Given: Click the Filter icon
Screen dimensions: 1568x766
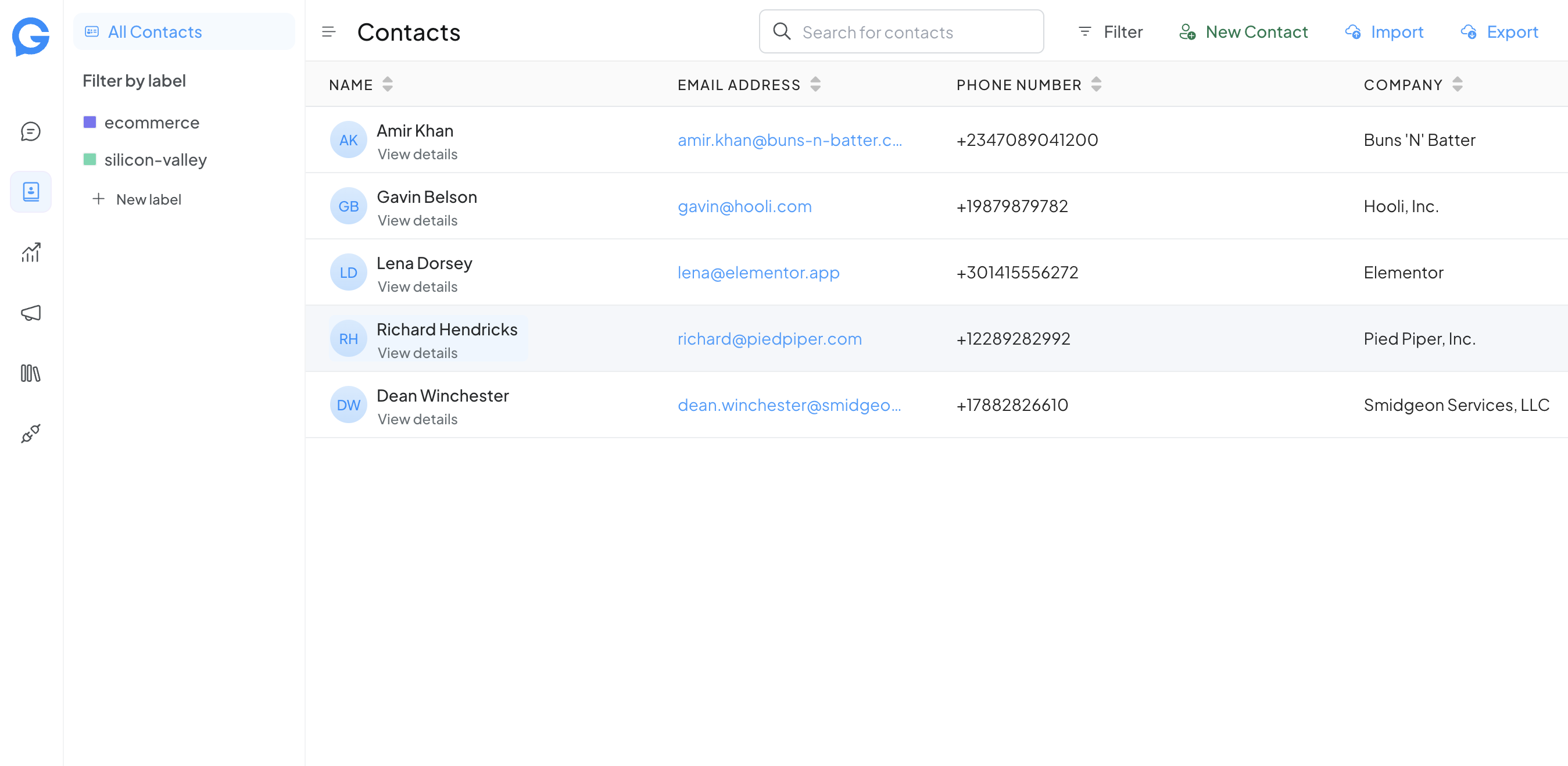Looking at the screenshot, I should pyautogui.click(x=1086, y=31).
